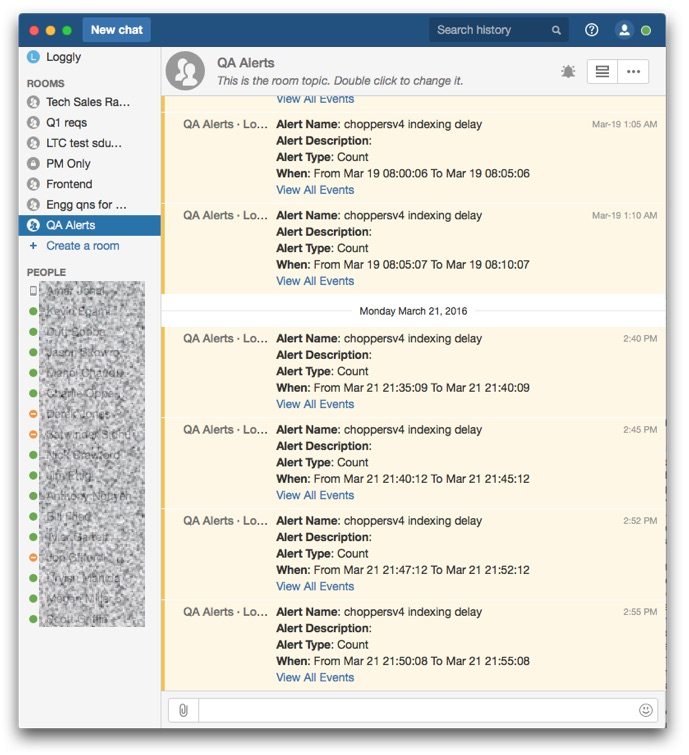Screen dimensions: 689x755
Task: Click the green online status indicator
Action: click(646, 31)
